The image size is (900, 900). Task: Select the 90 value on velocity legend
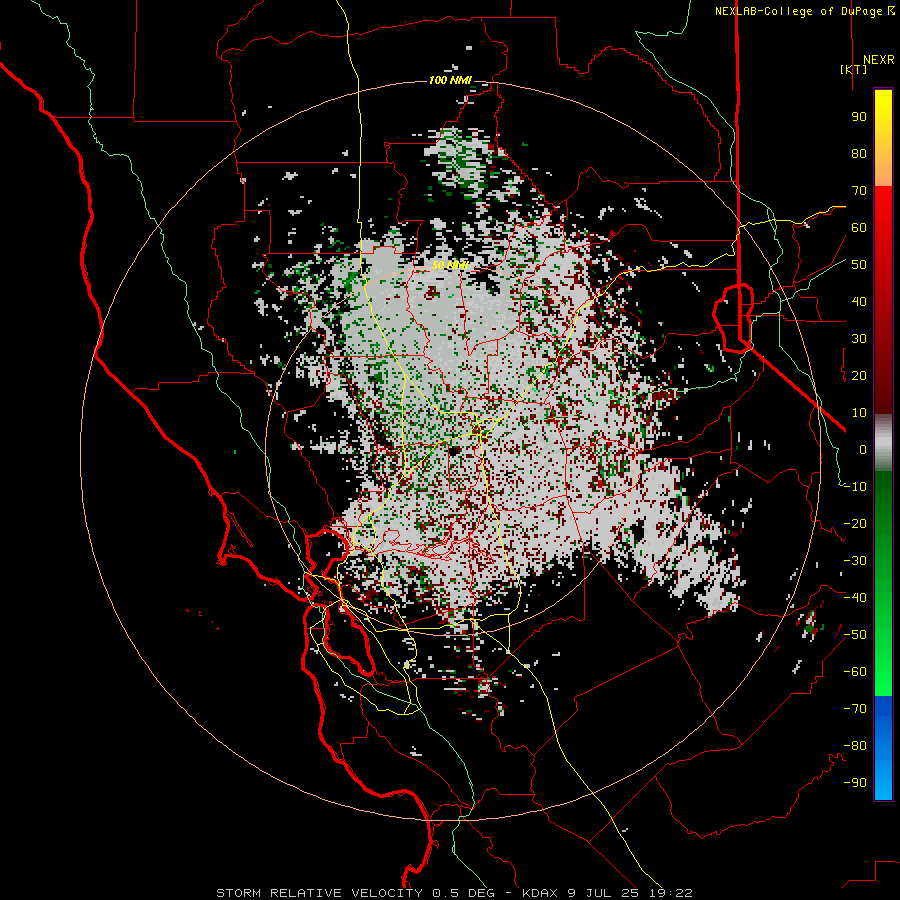click(859, 117)
